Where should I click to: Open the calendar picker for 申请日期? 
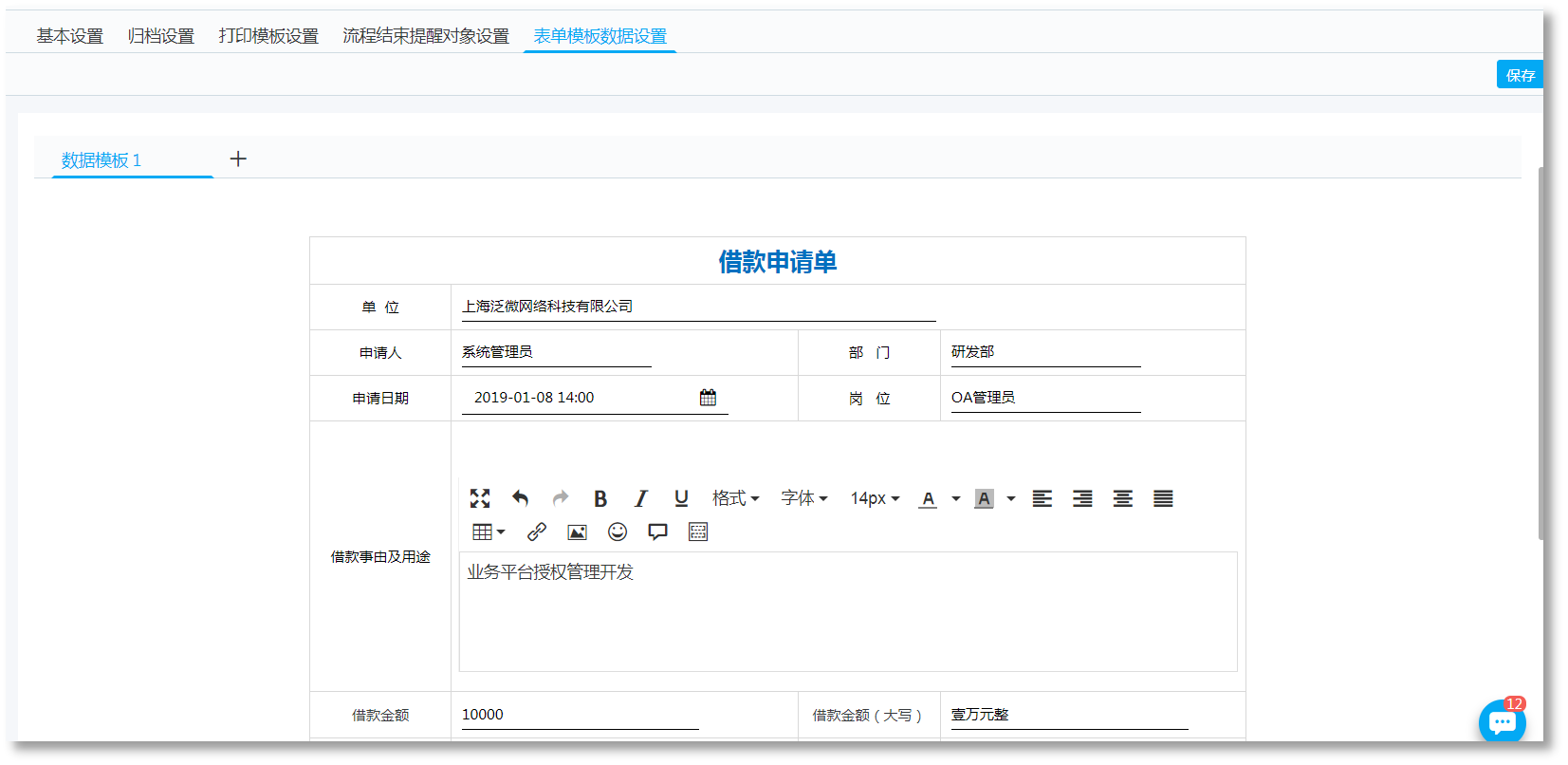(x=708, y=398)
